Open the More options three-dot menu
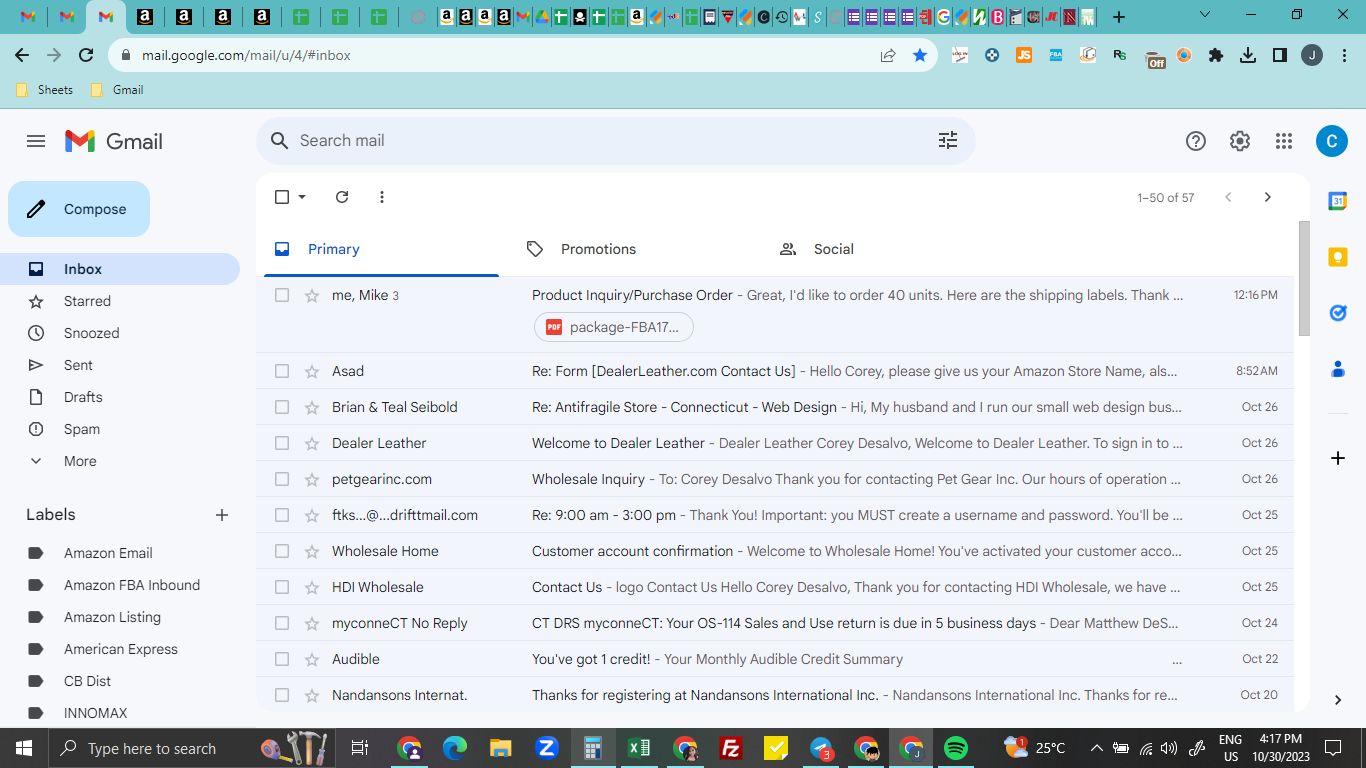 click(382, 197)
